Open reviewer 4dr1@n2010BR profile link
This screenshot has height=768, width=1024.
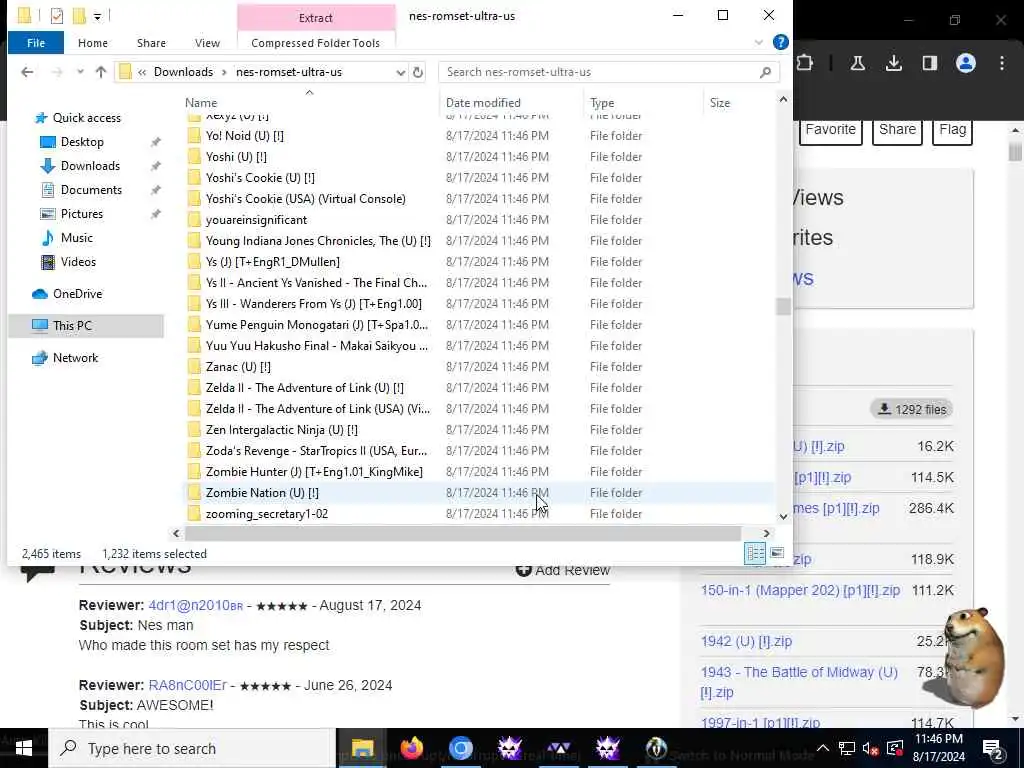[x=196, y=605]
